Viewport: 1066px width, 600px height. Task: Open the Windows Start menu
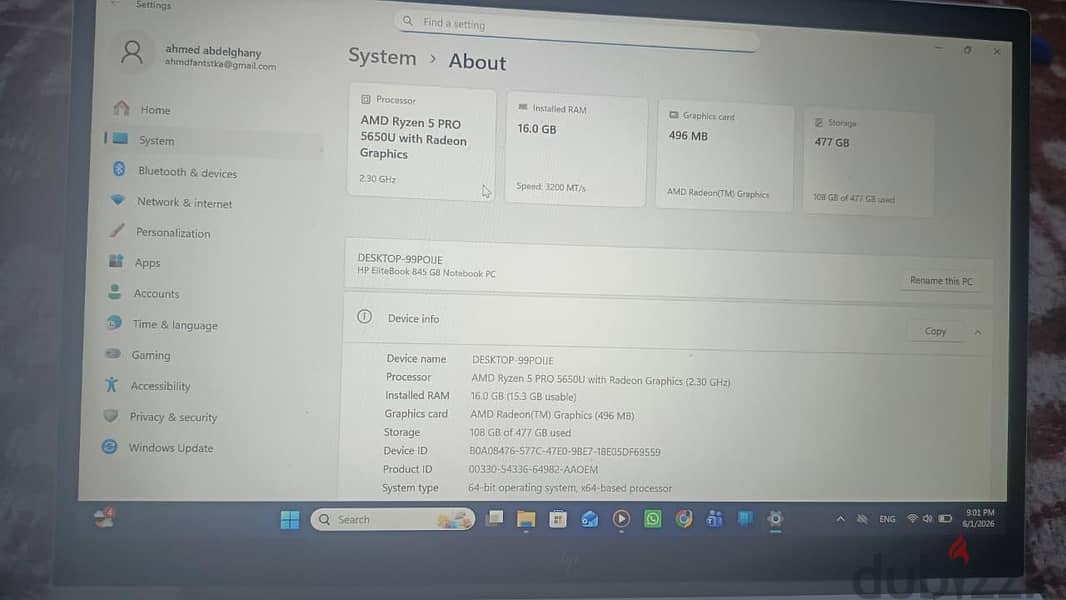click(290, 520)
